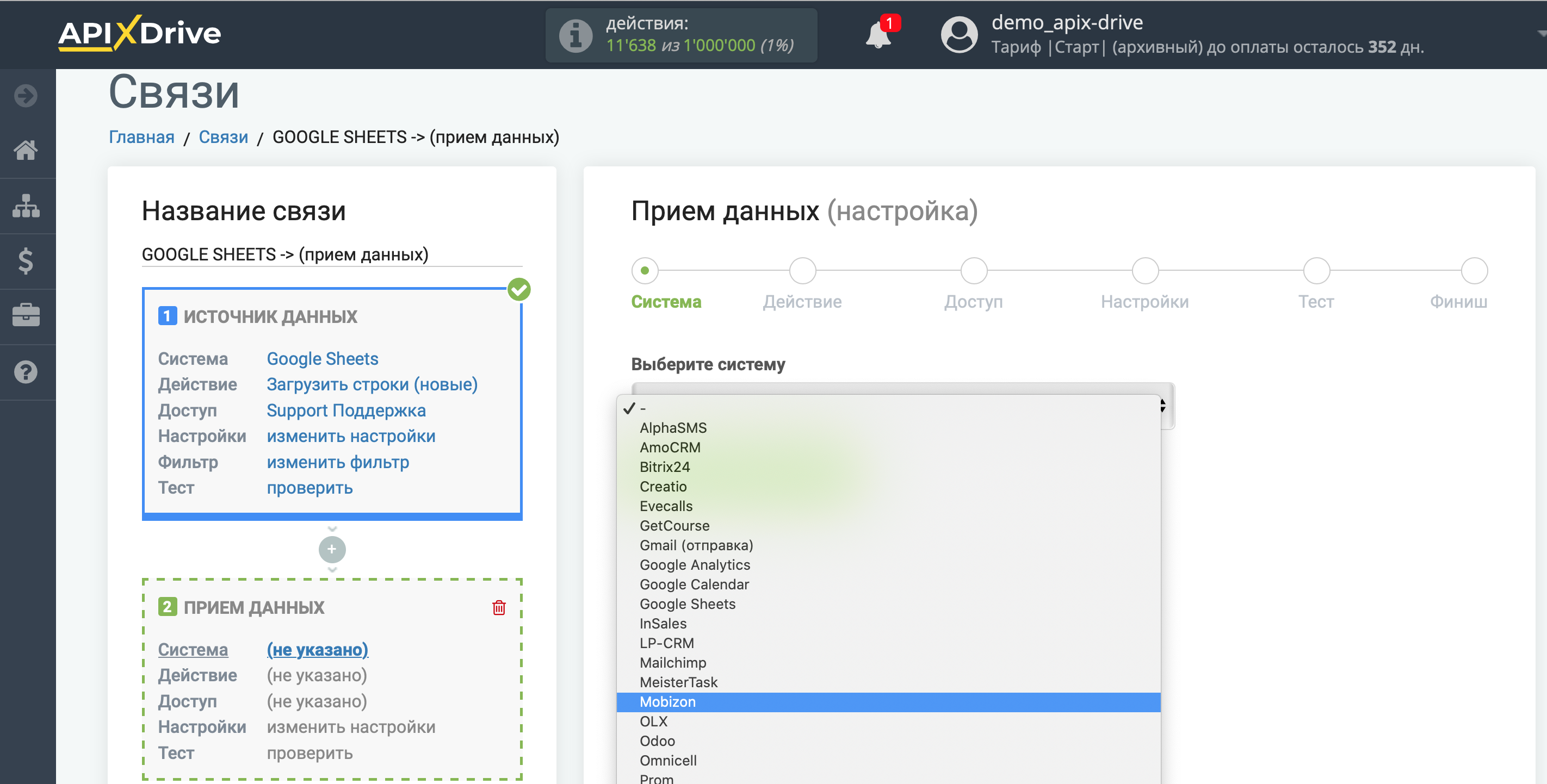Expand the sidebar with the arrow icon
1547x784 pixels.
tap(26, 96)
